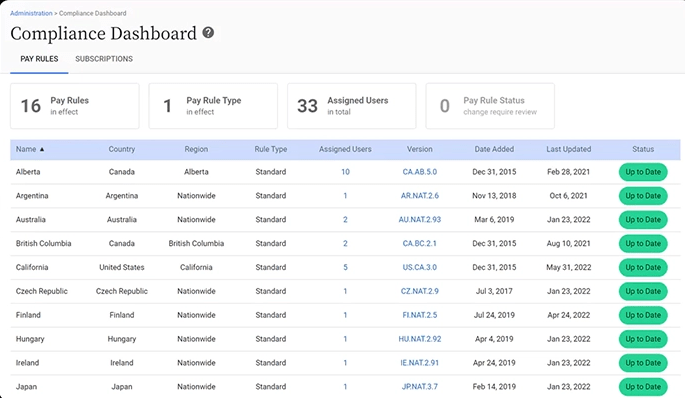The image size is (685, 398).
Task: Open version link HU.NAT.2.92
Action: click(419, 339)
